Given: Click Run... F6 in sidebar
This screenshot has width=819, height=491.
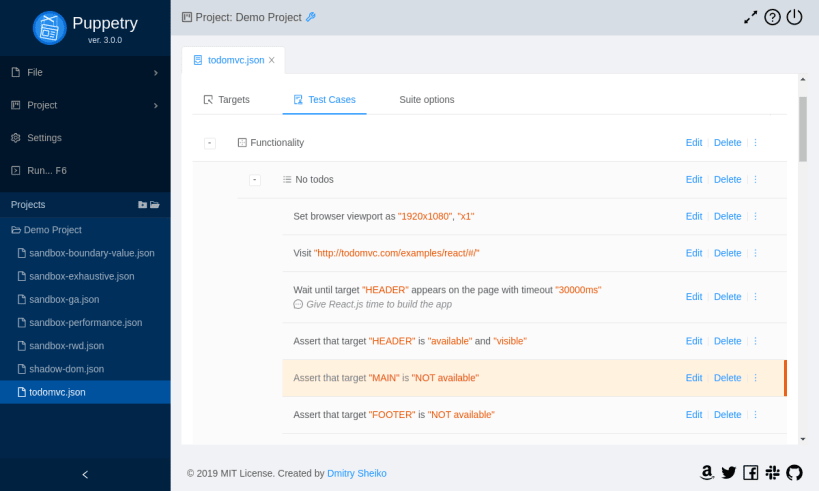Looking at the screenshot, I should pyautogui.click(x=85, y=171).
